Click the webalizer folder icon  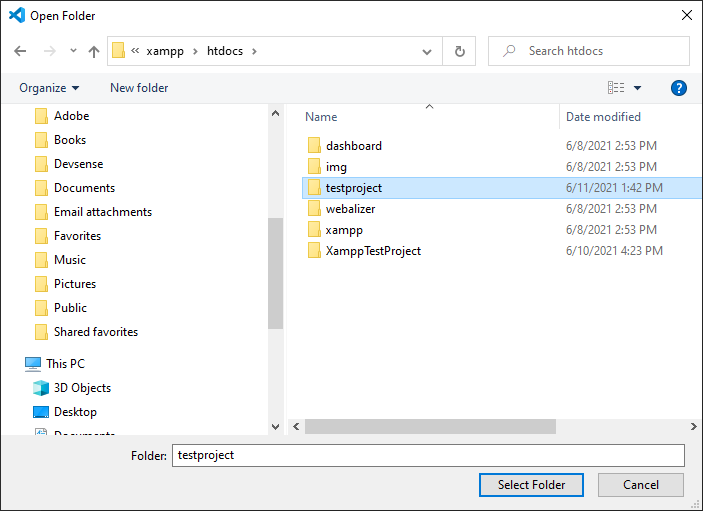coord(314,209)
